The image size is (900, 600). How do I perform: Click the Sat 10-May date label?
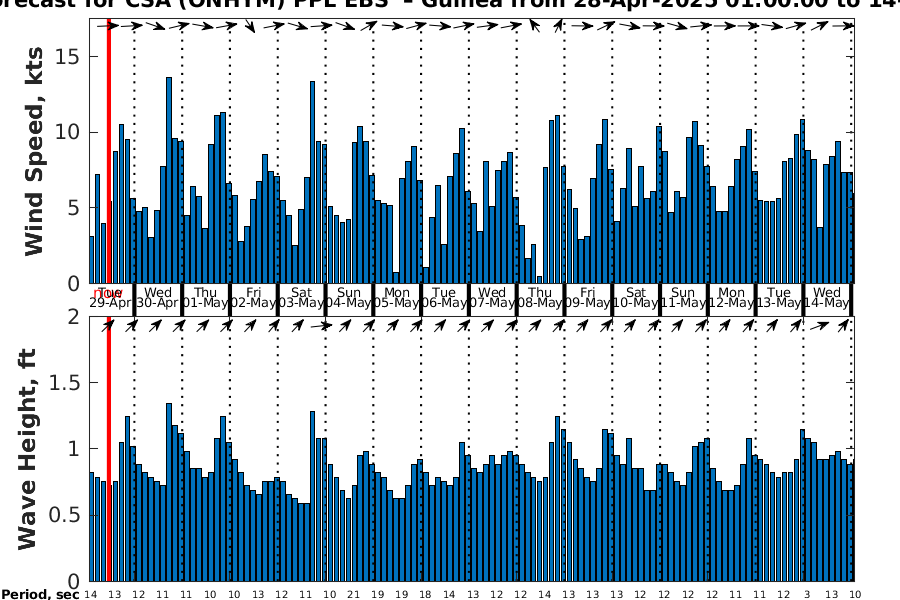[635, 297]
